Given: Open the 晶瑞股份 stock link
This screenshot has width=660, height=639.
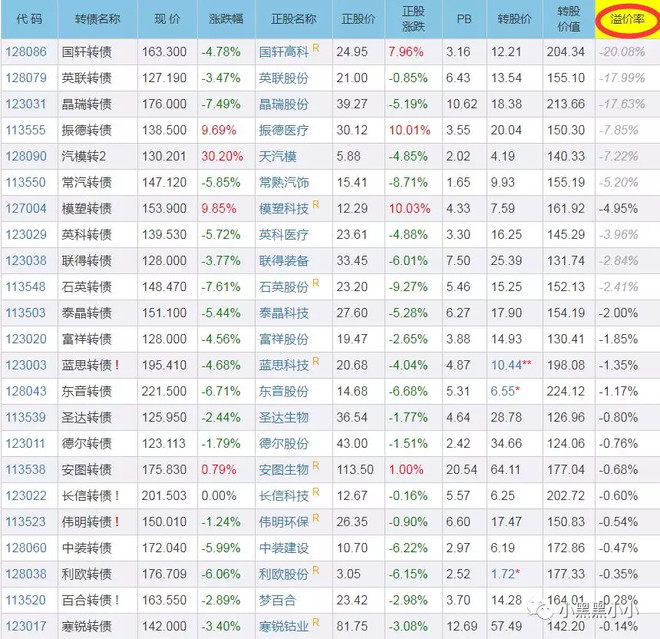Looking at the screenshot, I should coord(284,104).
